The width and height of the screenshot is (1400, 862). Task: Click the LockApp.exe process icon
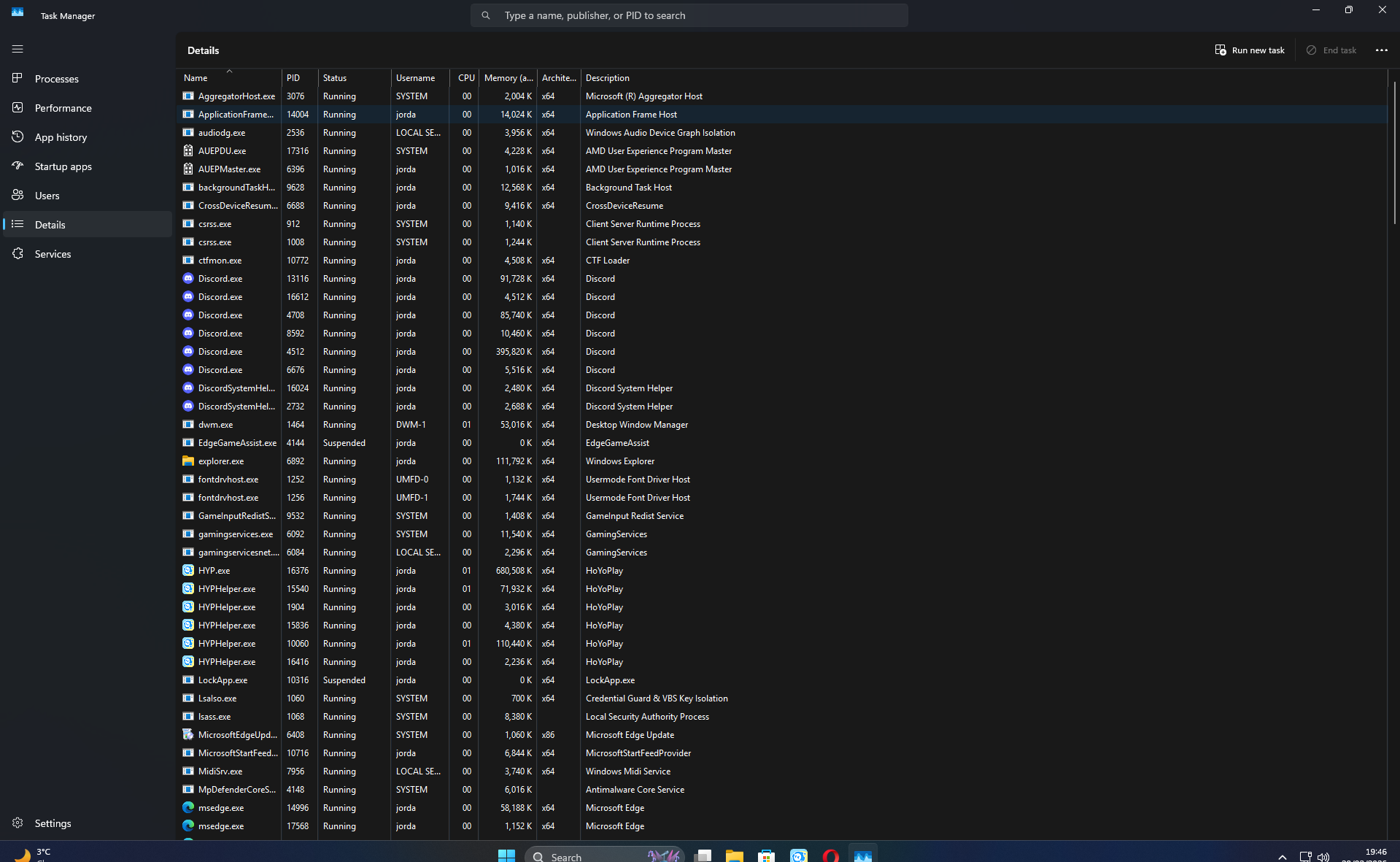pyautogui.click(x=188, y=680)
